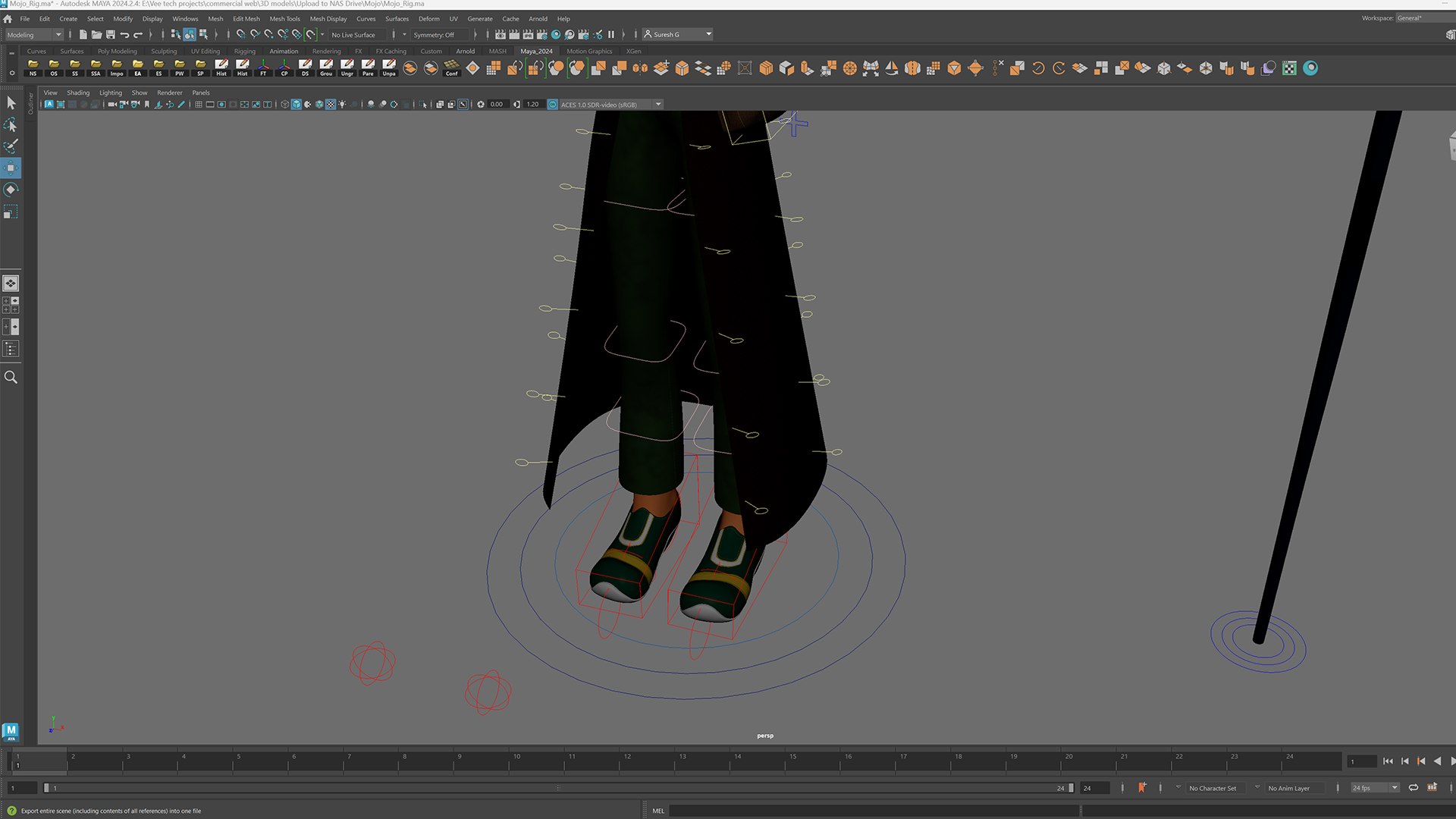Click the Conf shelf icon

[x=451, y=68]
